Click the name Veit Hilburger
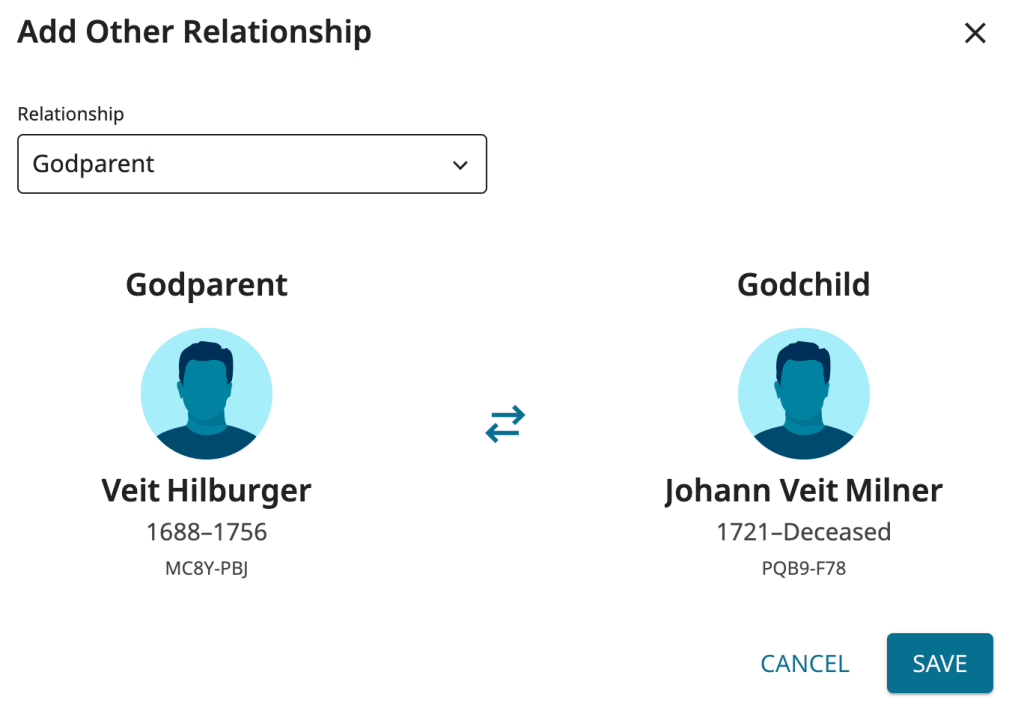This screenshot has height=711, width=1024. (x=206, y=491)
